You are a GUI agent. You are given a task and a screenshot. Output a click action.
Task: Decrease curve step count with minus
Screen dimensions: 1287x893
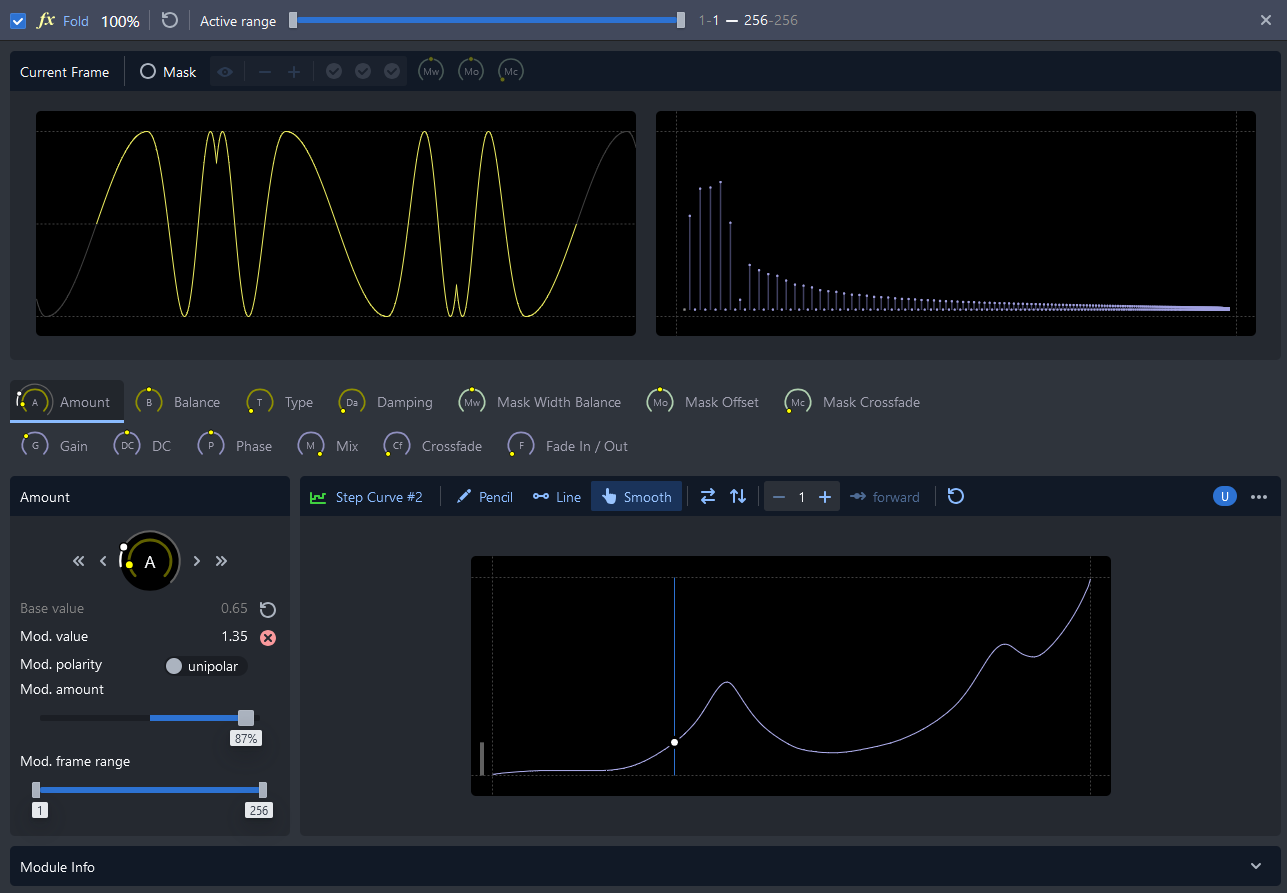[x=779, y=497]
